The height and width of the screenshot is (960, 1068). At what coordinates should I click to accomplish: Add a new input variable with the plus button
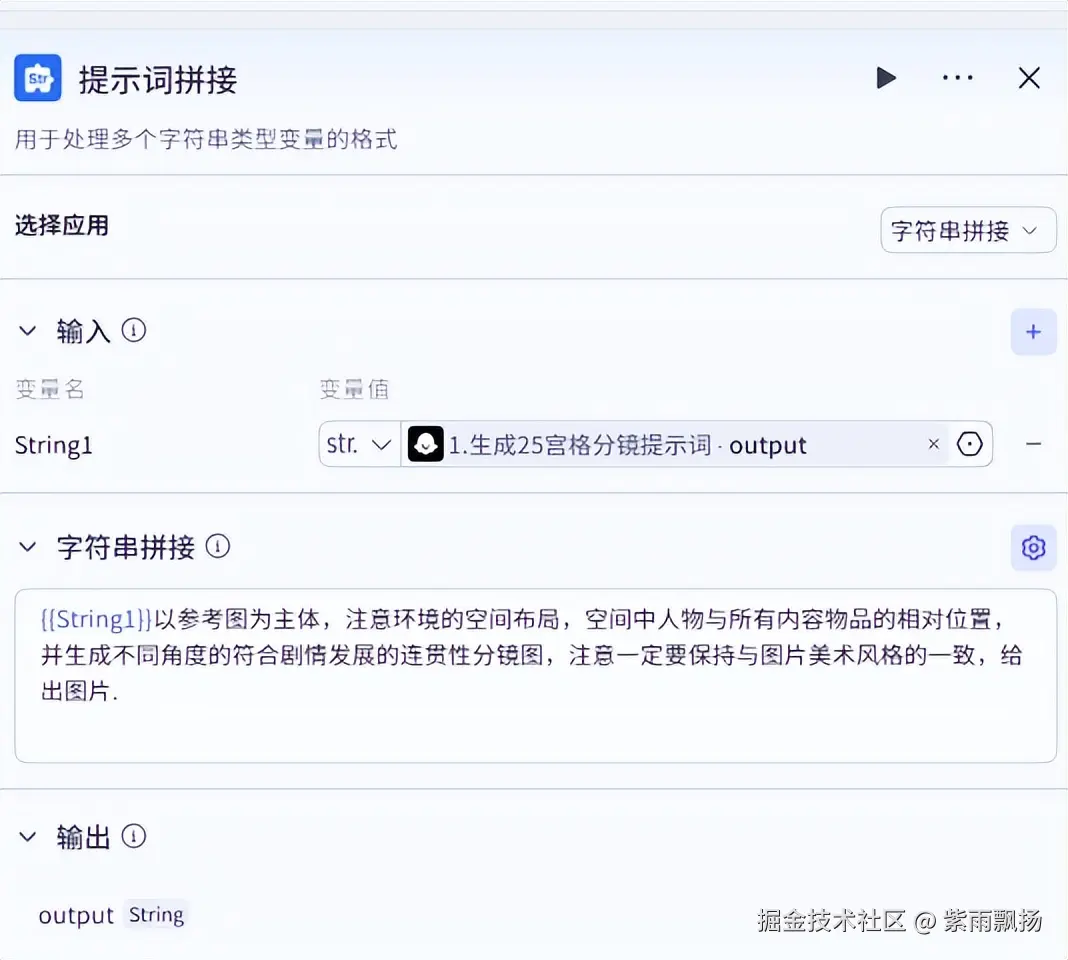pos(1033,331)
